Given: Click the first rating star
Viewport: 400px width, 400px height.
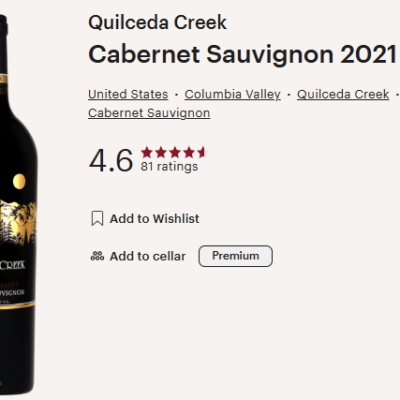Looking at the screenshot, I should coord(147,152).
